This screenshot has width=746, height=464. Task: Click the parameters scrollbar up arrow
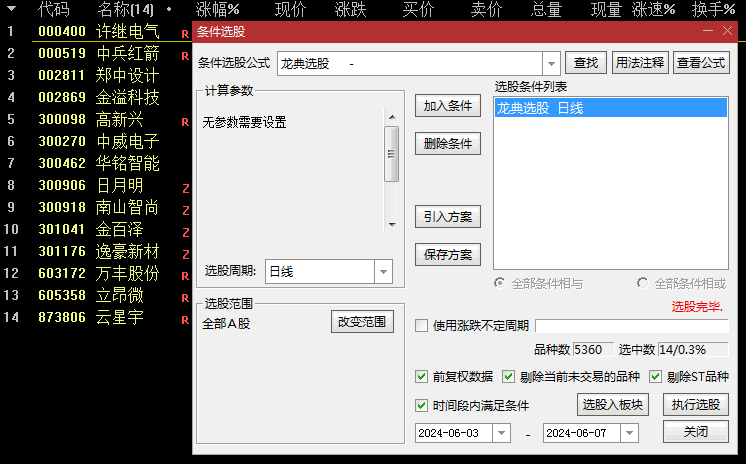click(392, 117)
